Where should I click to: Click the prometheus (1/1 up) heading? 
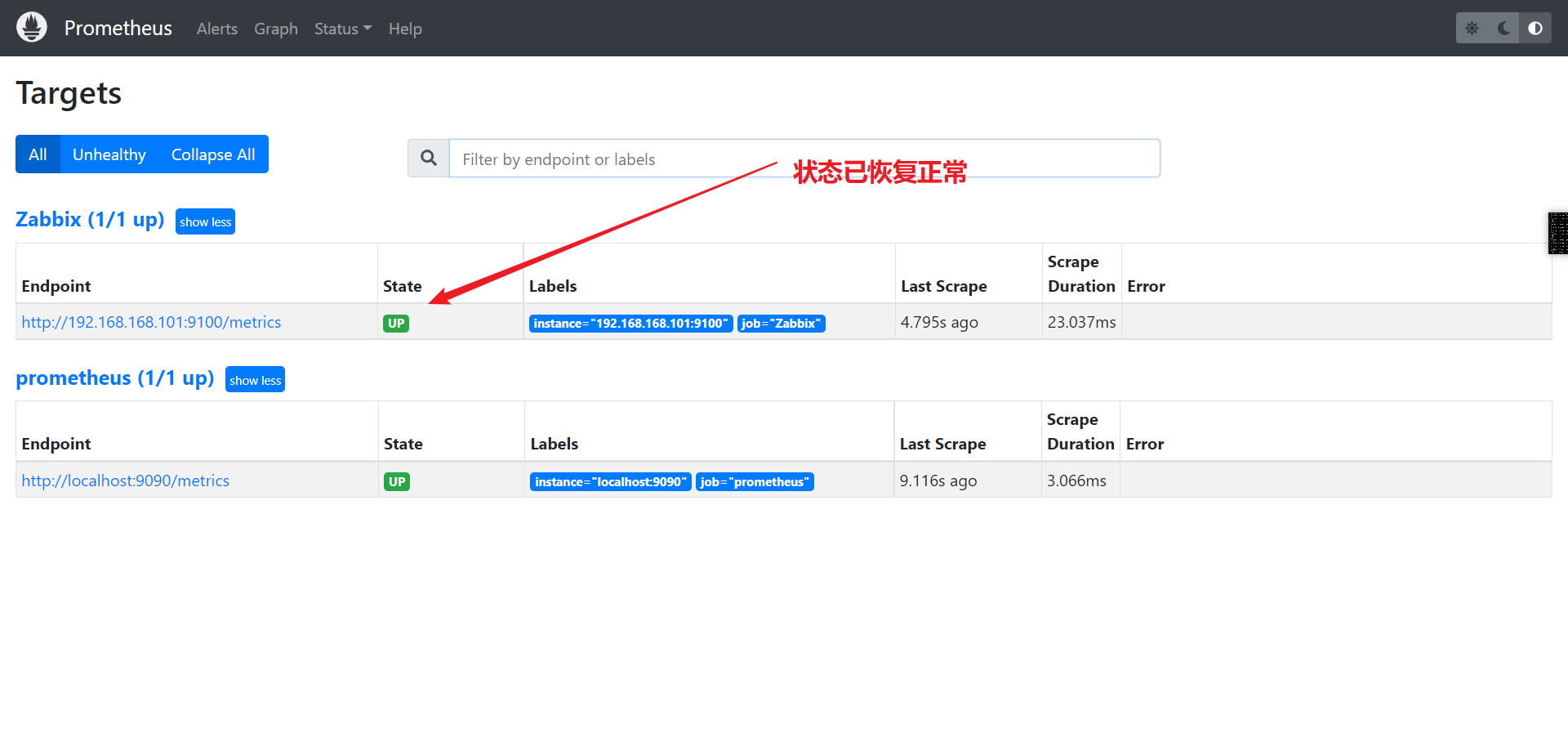114,378
